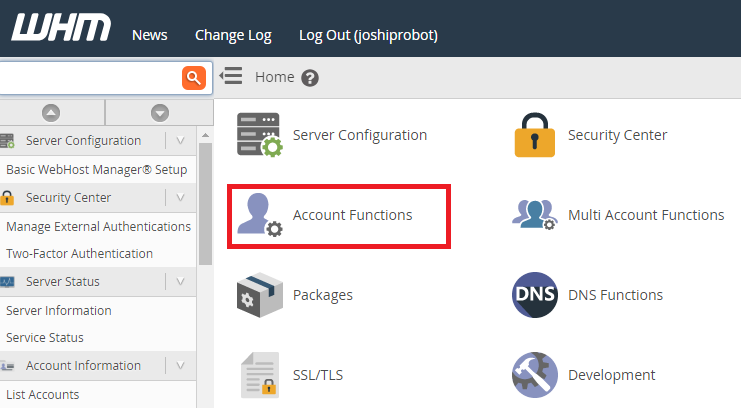Open the Development hammer and gear icon

tap(534, 375)
